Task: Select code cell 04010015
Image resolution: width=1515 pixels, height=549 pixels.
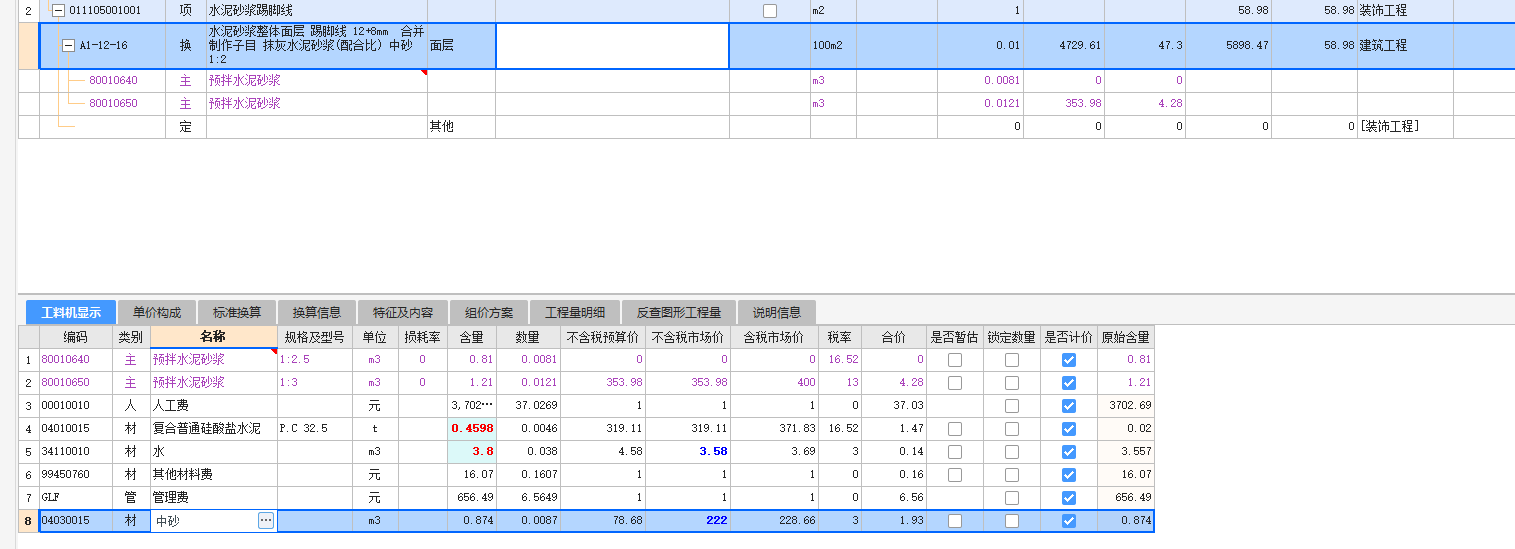Action: tap(76, 429)
